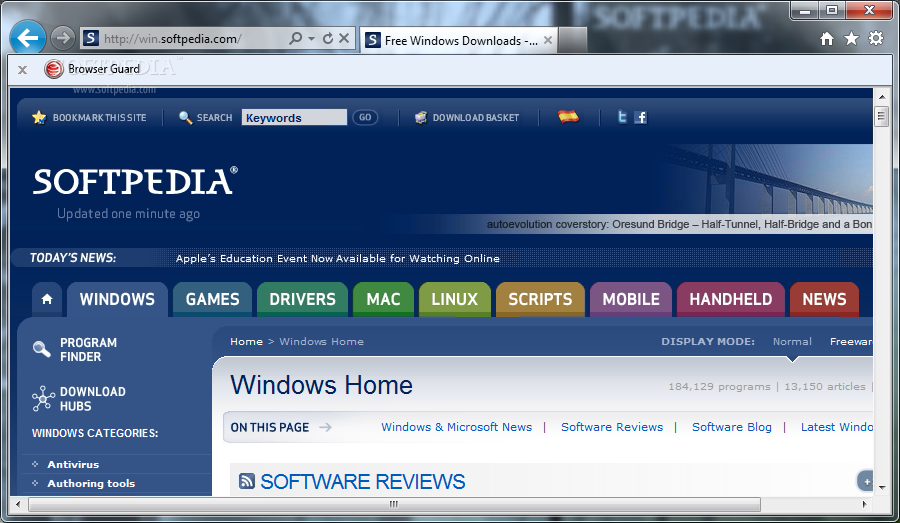Open the Apple's Education Event news headline
Image resolution: width=900 pixels, height=523 pixels.
[338, 258]
